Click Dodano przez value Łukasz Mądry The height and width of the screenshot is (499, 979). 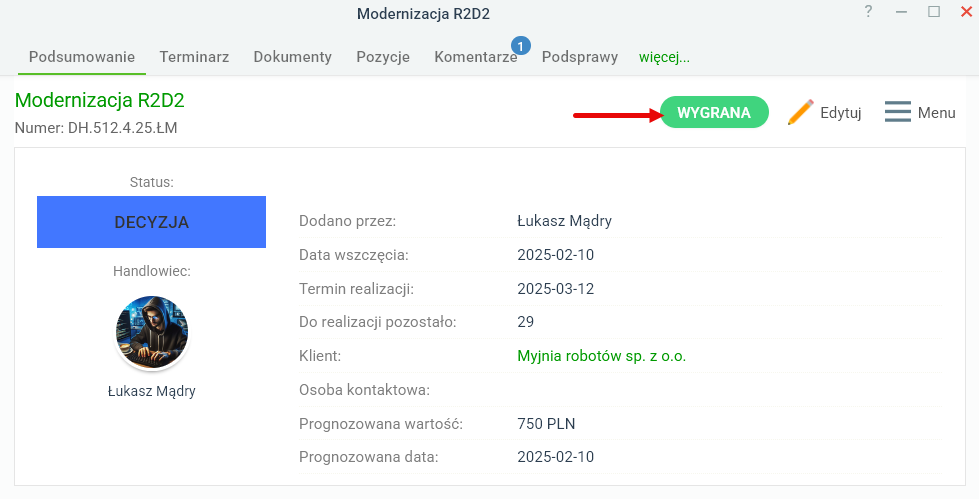pos(564,221)
